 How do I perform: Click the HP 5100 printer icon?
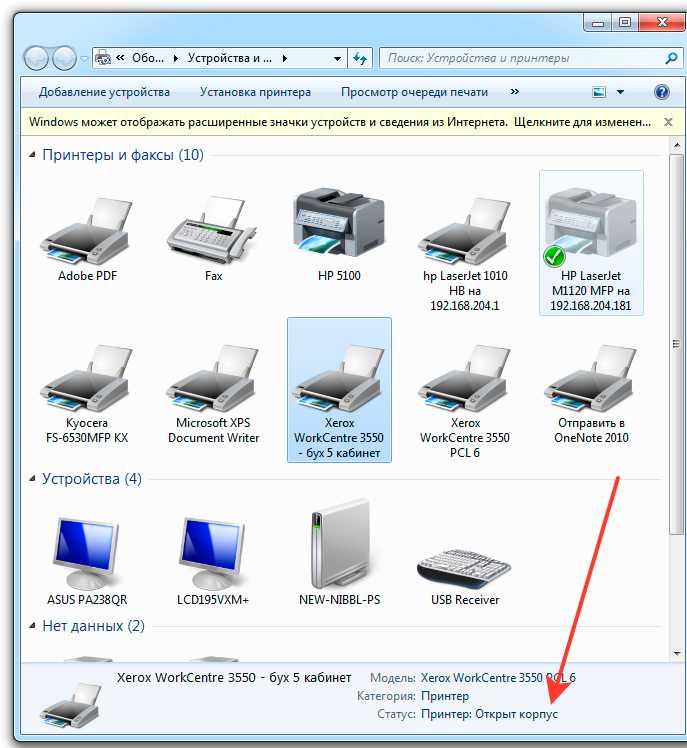coord(338,227)
